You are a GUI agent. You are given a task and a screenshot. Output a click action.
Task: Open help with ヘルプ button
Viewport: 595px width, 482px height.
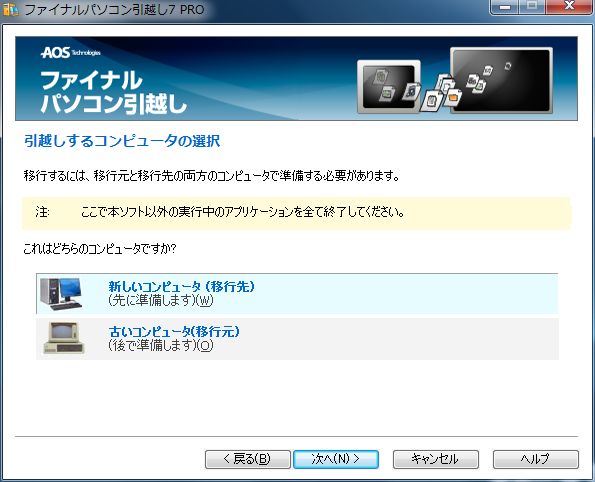point(536,459)
